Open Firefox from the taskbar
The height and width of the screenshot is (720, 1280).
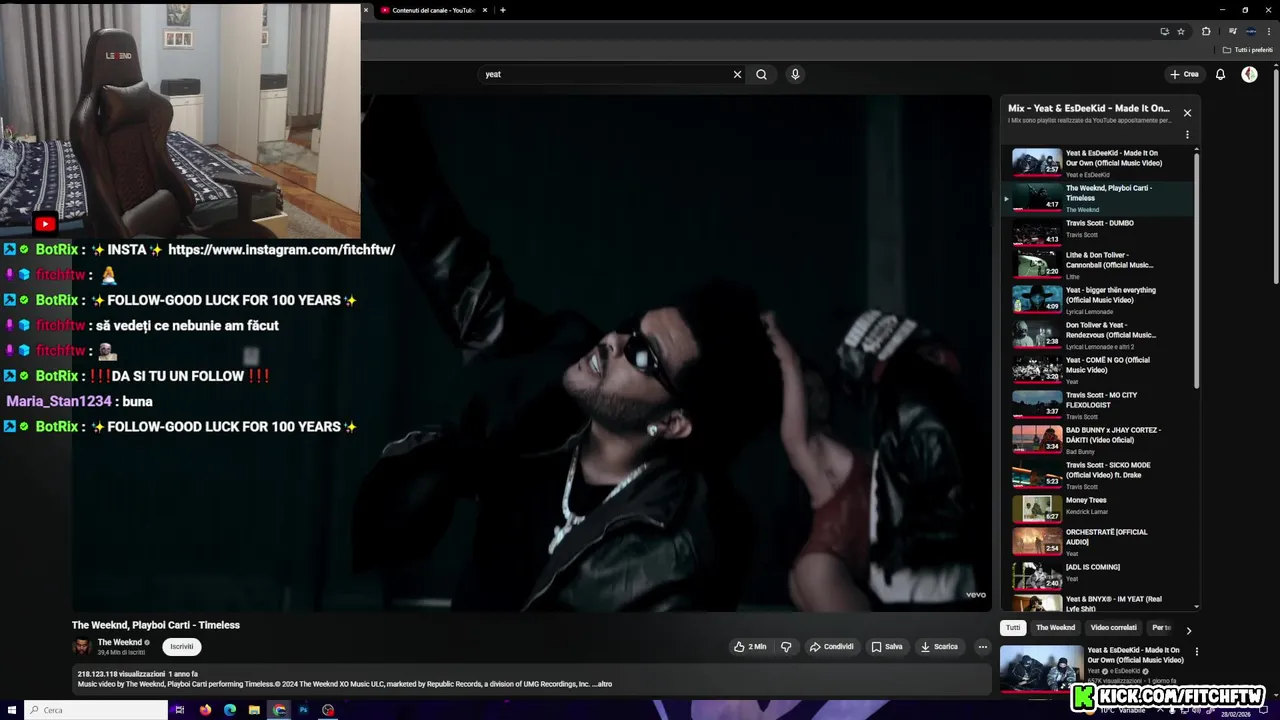[x=206, y=710]
